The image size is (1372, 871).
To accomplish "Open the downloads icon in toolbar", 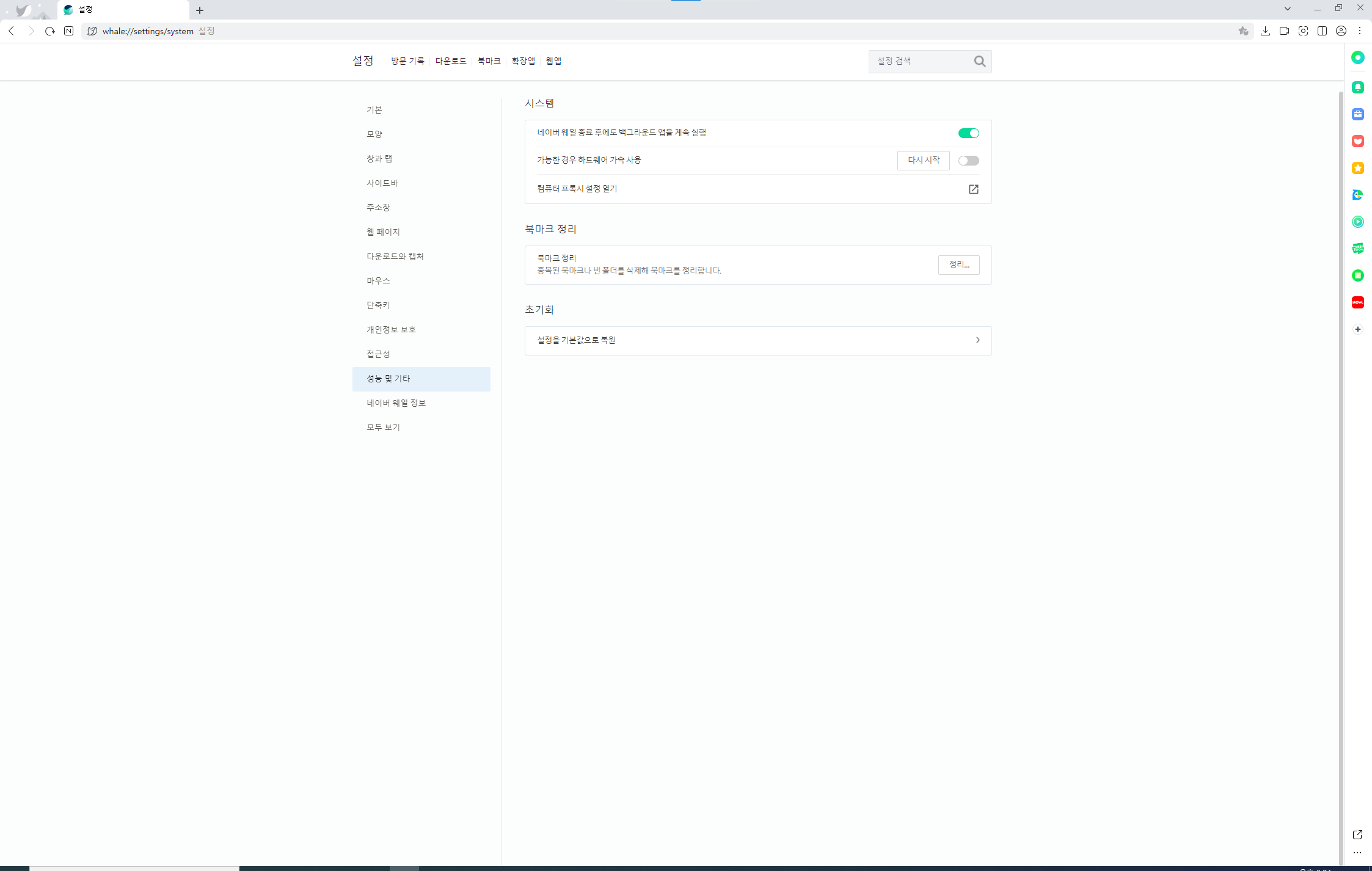I will click(x=1265, y=31).
